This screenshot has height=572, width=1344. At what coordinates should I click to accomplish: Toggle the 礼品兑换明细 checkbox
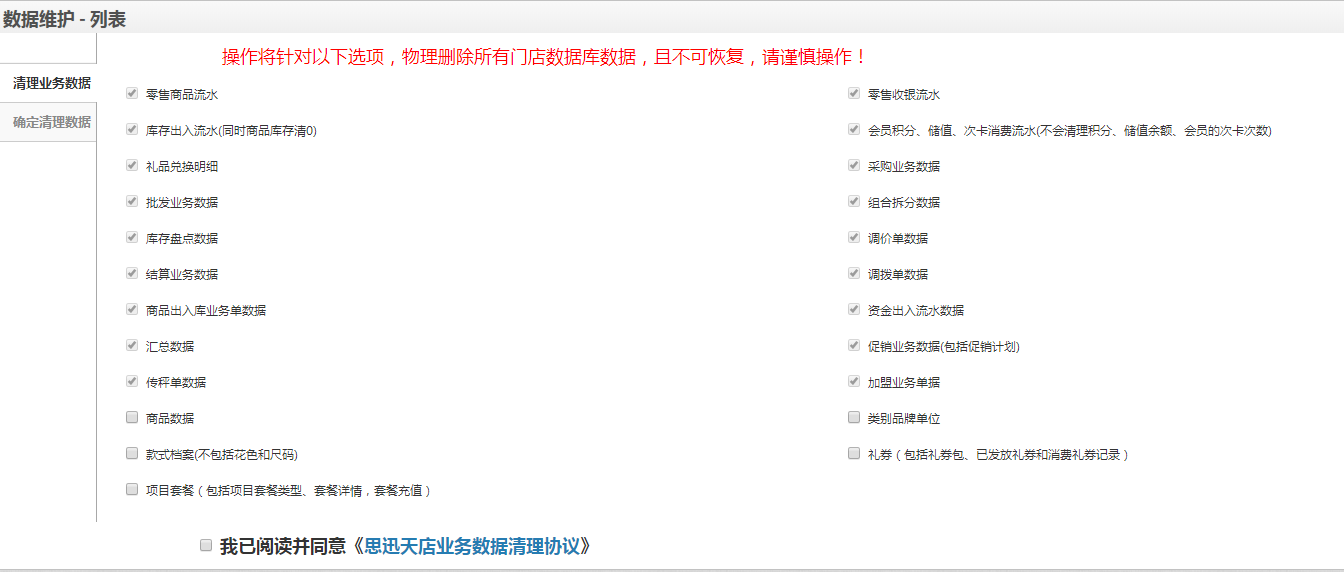click(132, 165)
